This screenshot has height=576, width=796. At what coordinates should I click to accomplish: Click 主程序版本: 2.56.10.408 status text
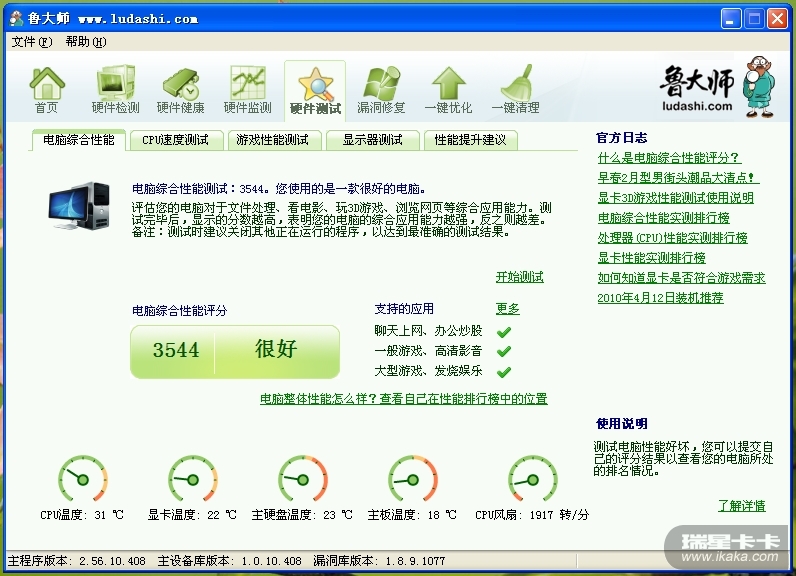click(77, 561)
